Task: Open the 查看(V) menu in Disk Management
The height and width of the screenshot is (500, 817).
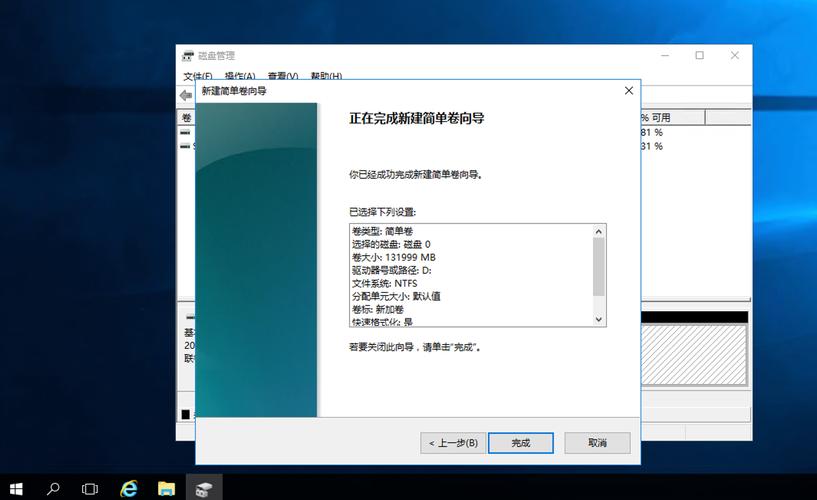Action: (283, 76)
